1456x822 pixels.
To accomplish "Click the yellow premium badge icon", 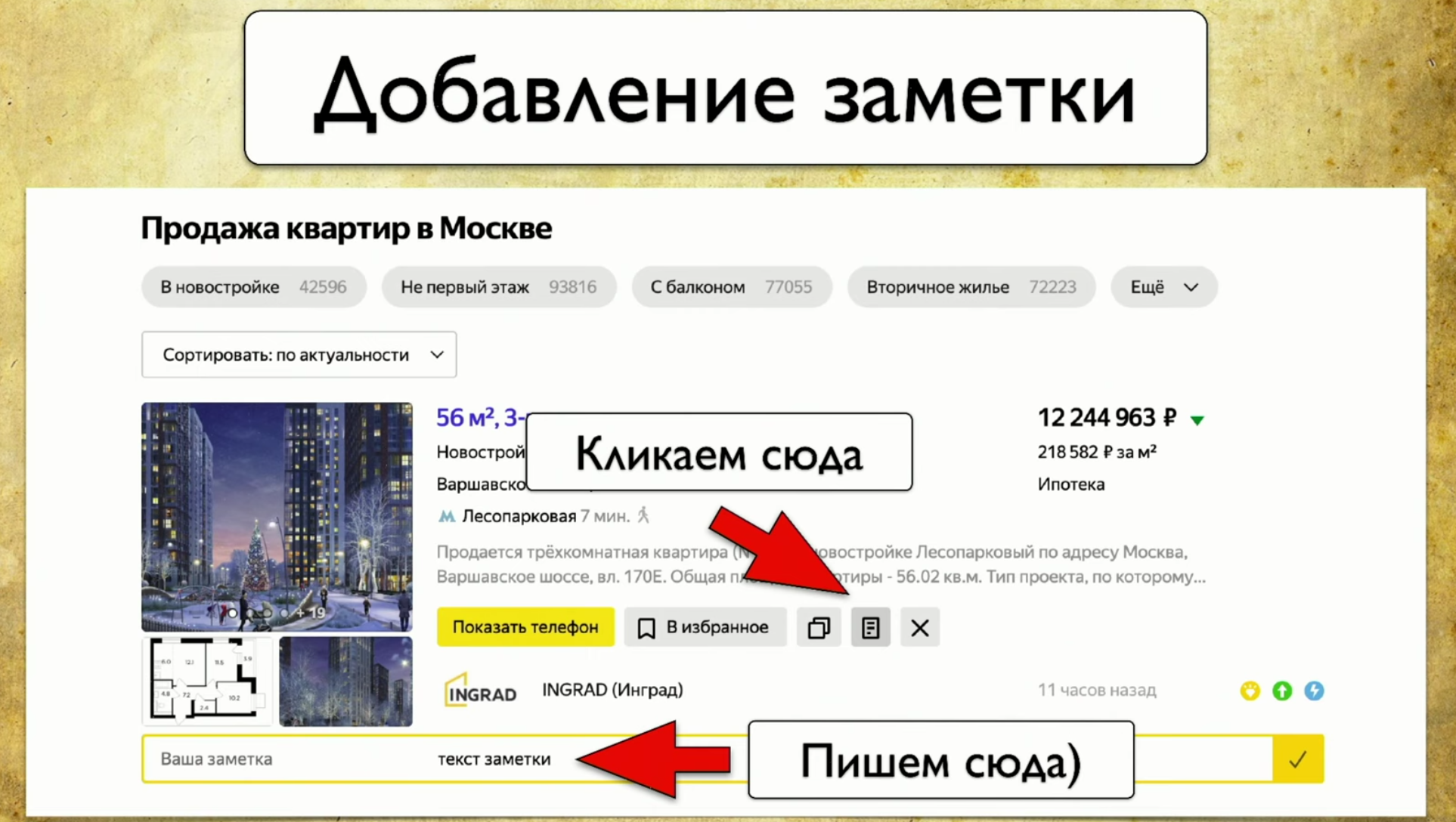I will tap(1250, 691).
